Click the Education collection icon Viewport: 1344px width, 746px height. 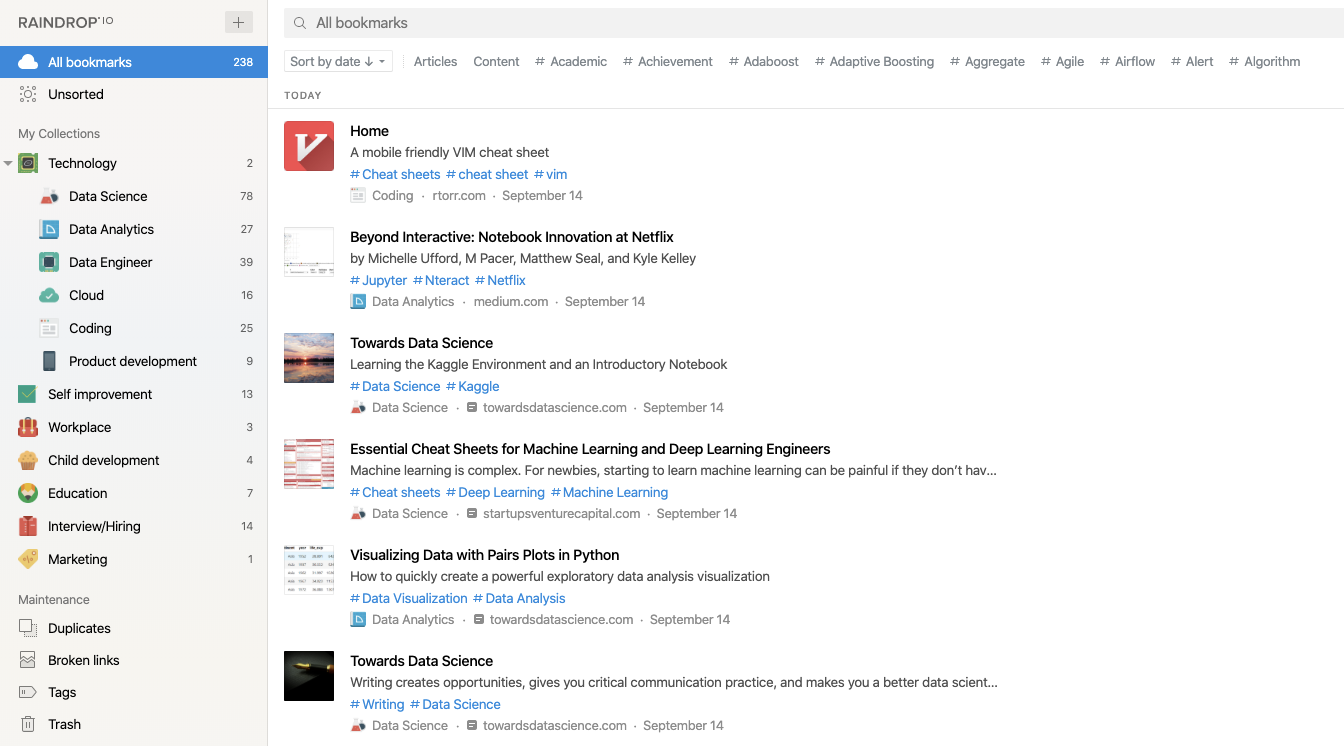tap(28, 493)
